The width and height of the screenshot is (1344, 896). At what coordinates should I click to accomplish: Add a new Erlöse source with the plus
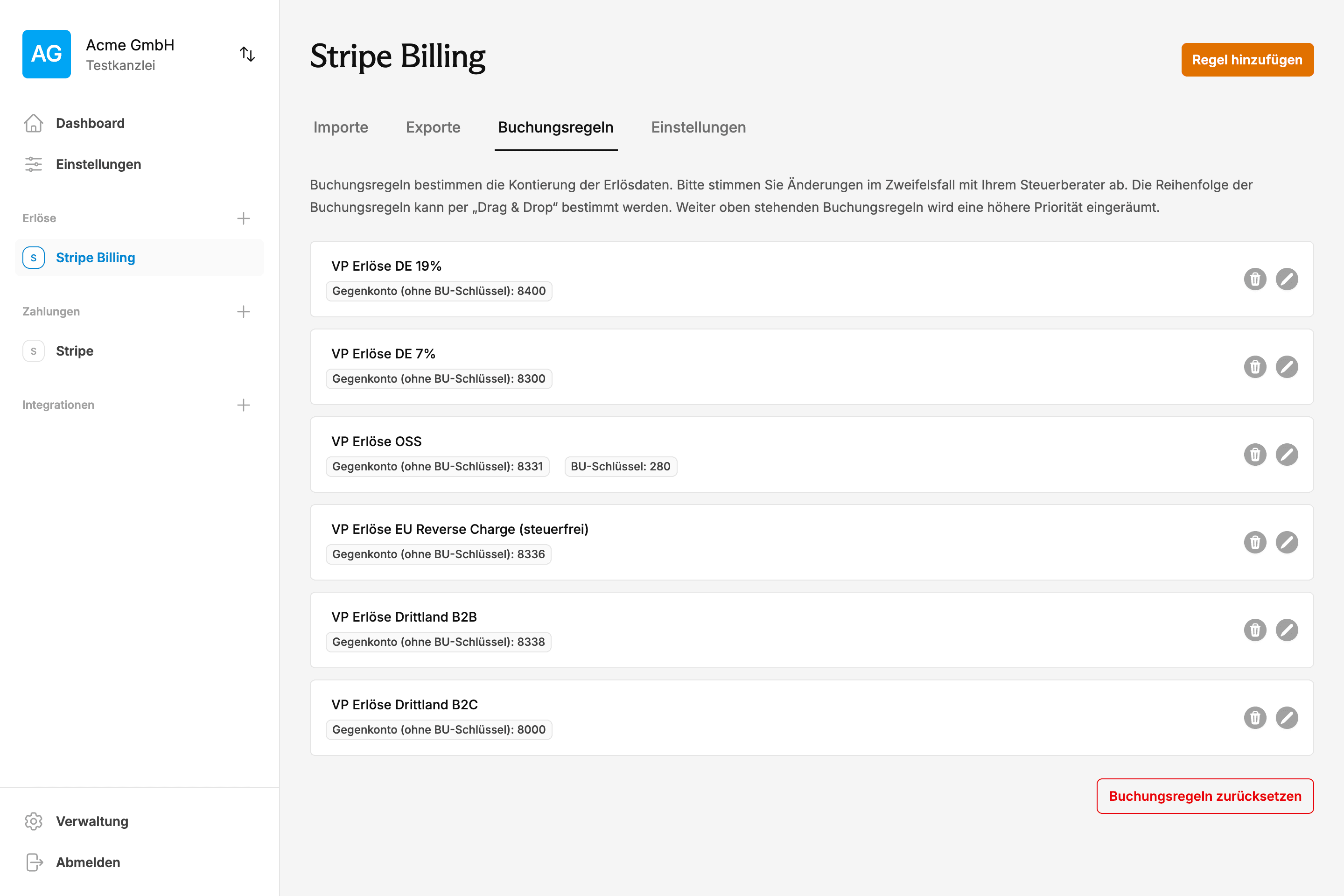point(244,218)
